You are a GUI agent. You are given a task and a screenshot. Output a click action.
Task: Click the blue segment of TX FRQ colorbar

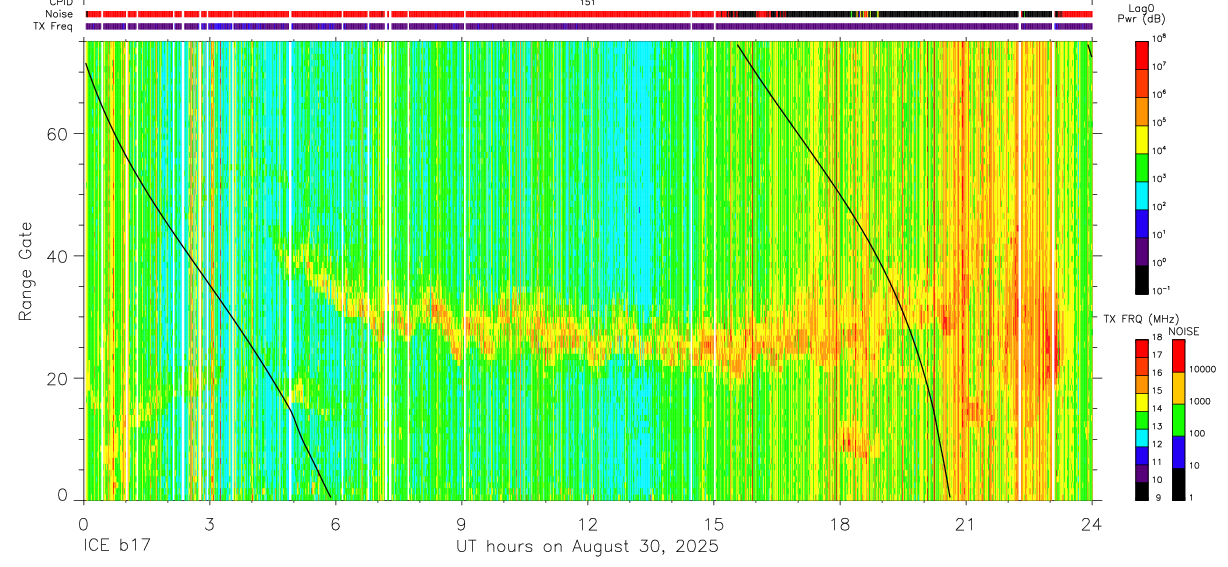click(x=1141, y=456)
